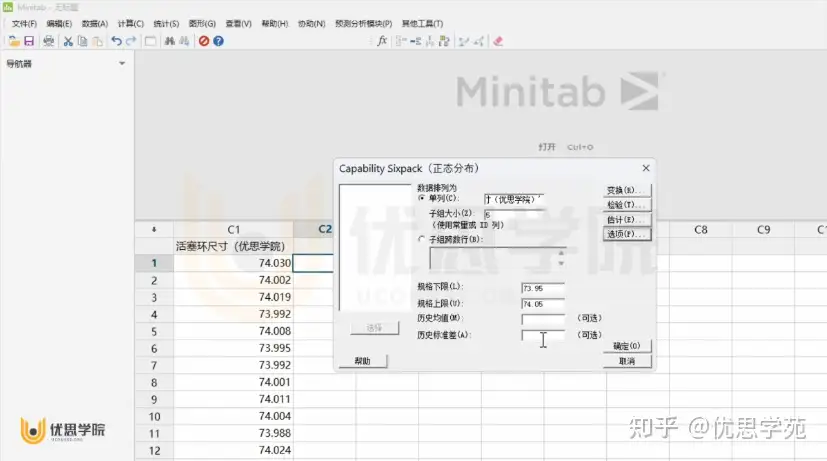
Task: Open the 协助(N) menu
Action: 311,24
